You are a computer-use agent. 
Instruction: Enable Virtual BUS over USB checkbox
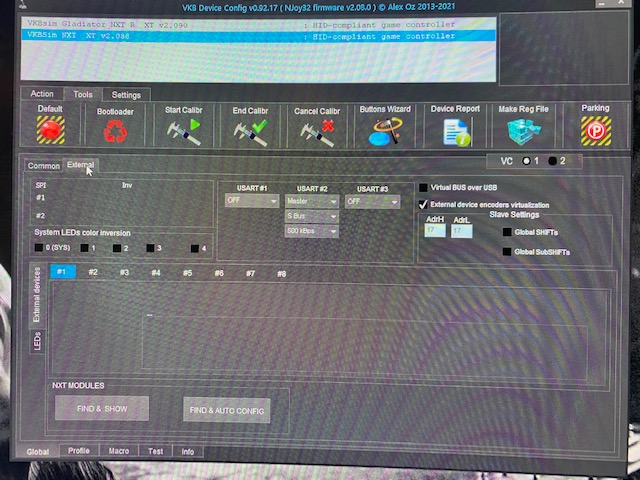click(x=424, y=187)
